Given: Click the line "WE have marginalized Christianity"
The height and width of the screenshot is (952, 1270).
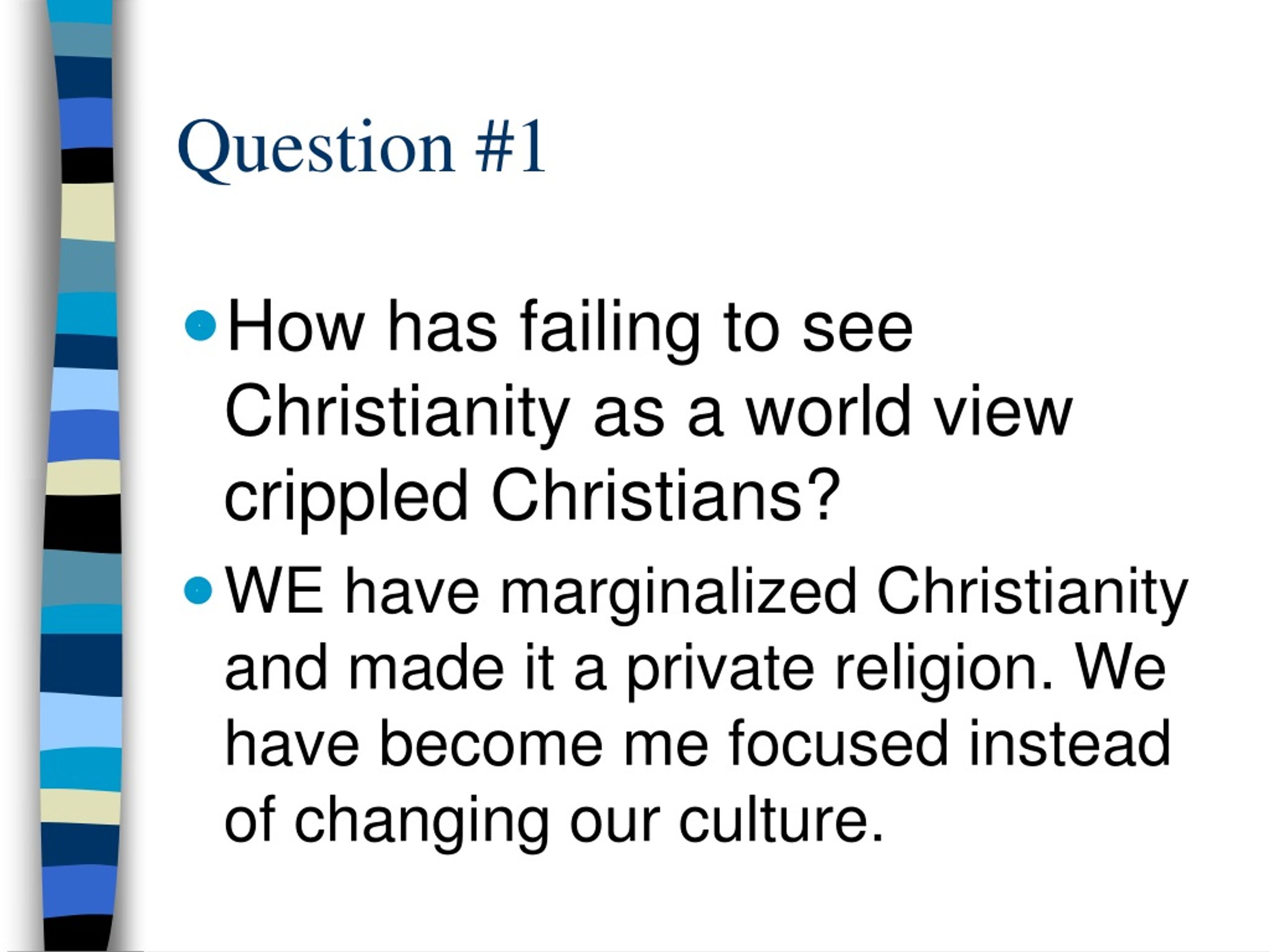Looking at the screenshot, I should 706,594.
